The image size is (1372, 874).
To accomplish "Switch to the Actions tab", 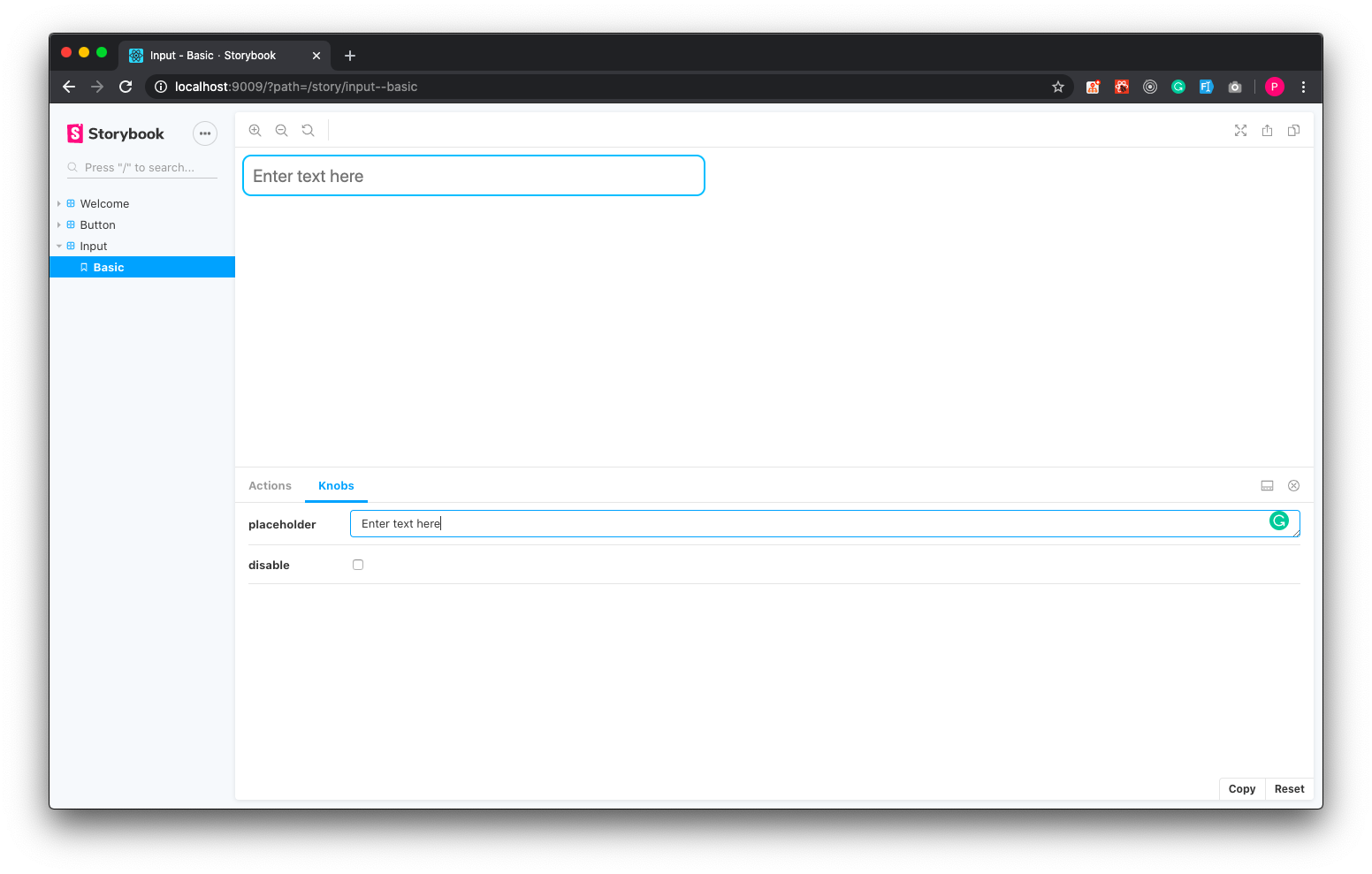I will [270, 486].
